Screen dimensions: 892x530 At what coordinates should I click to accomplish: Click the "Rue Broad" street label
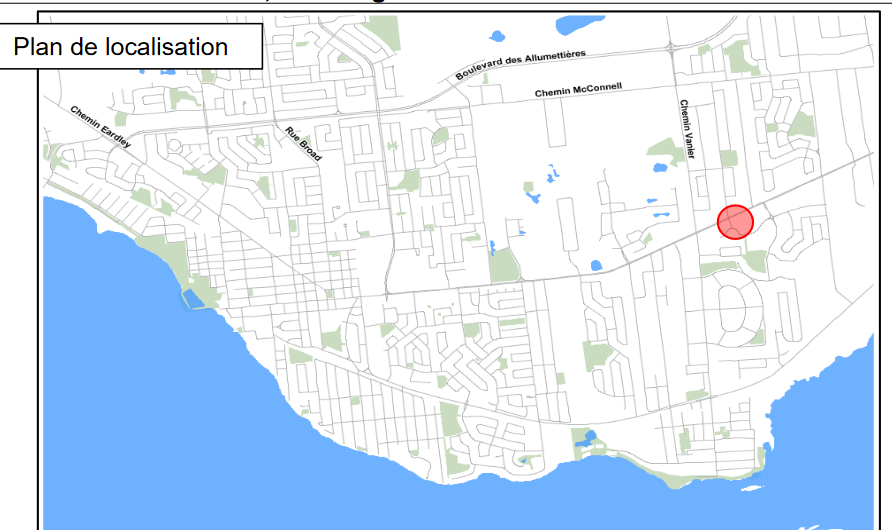pyautogui.click(x=303, y=144)
